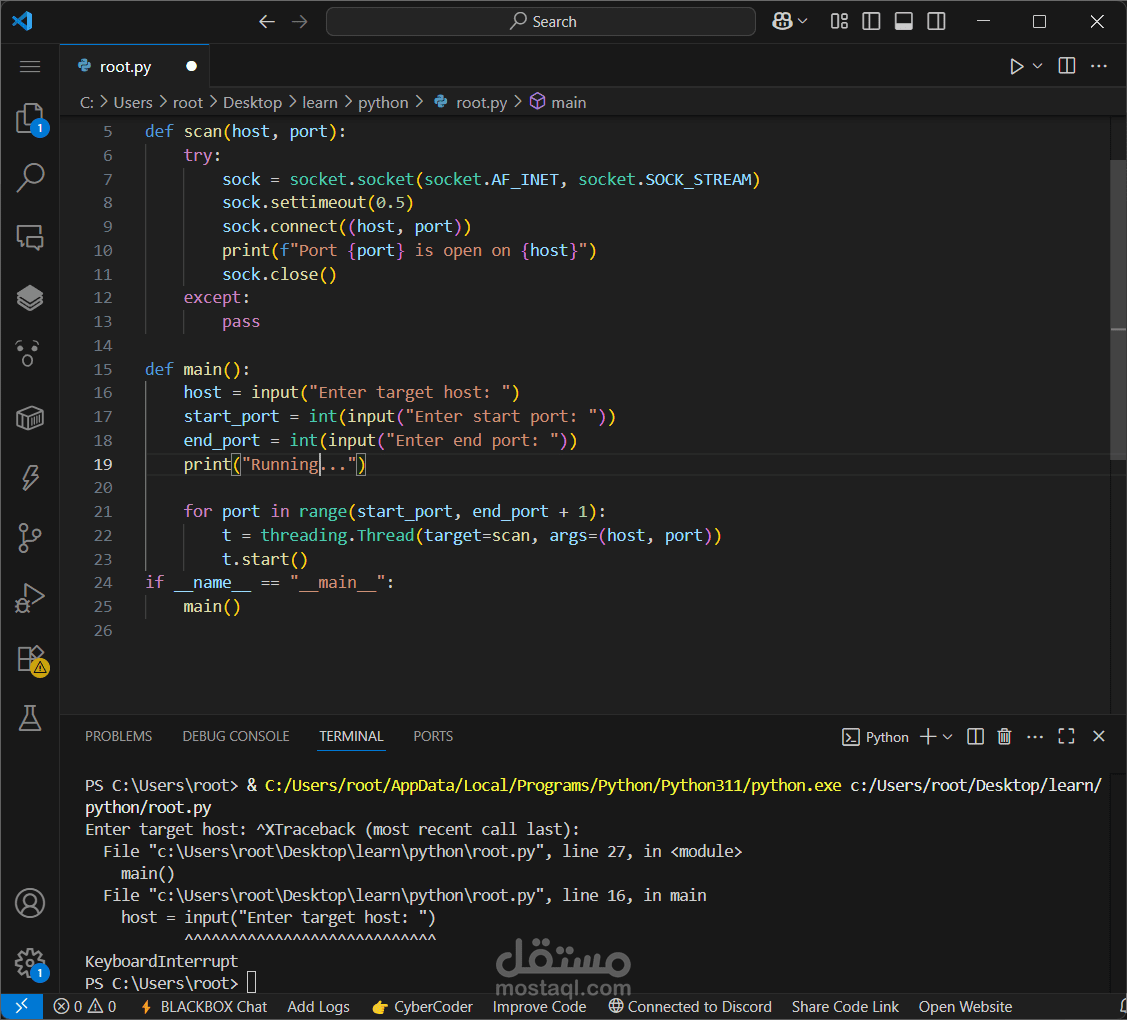This screenshot has height=1020, width=1127.
Task: Click Open Website in status bar
Action: [x=965, y=1006]
